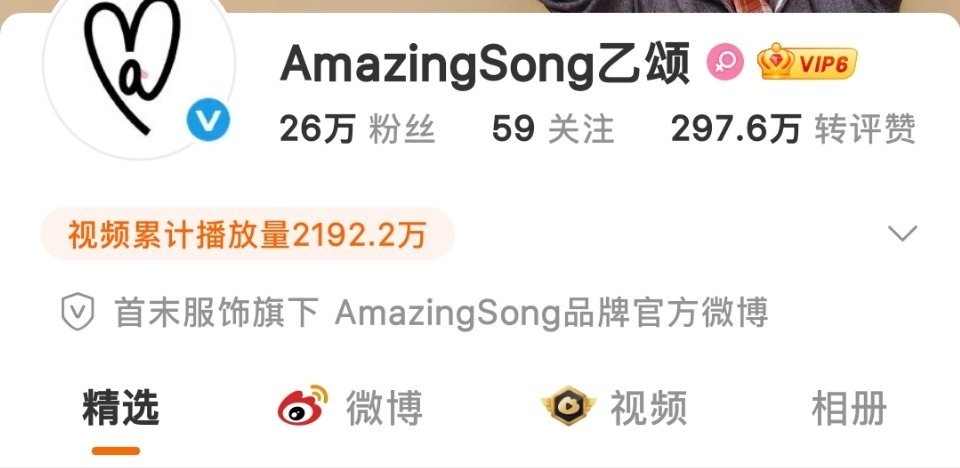Switch to the 精选 tab

[x=121, y=407]
